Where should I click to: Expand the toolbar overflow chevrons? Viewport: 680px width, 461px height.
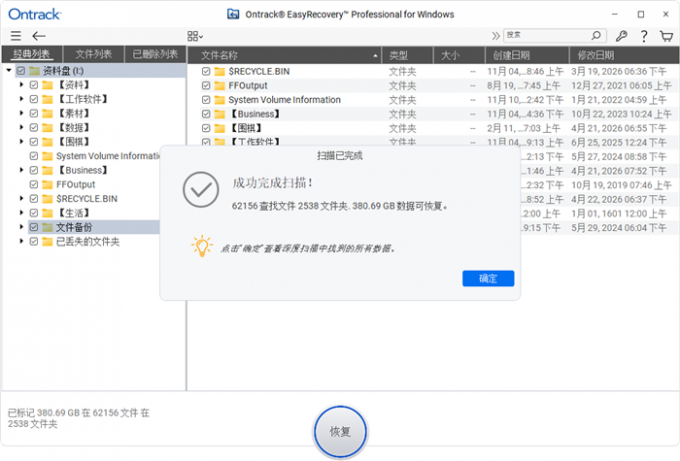point(495,36)
